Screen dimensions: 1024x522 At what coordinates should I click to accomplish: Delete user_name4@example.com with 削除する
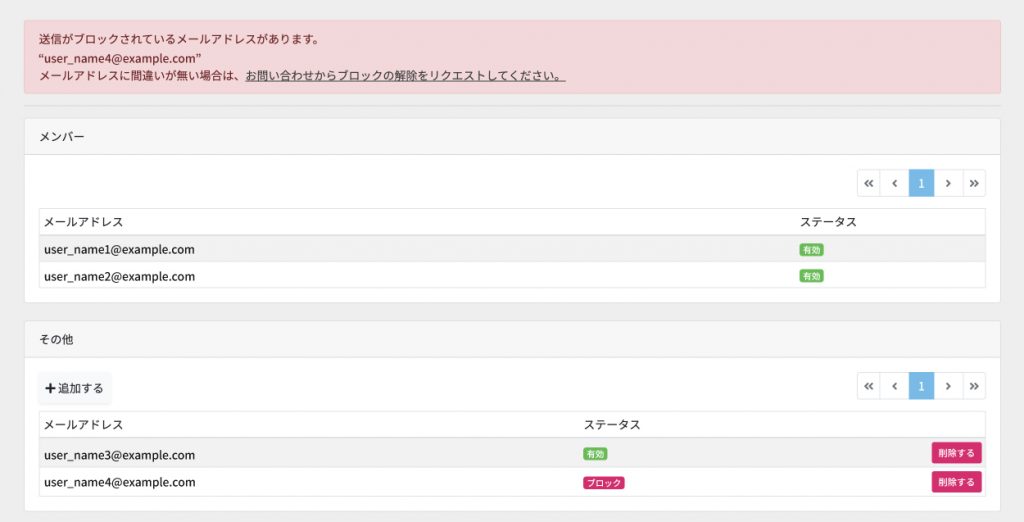pyautogui.click(x=956, y=482)
